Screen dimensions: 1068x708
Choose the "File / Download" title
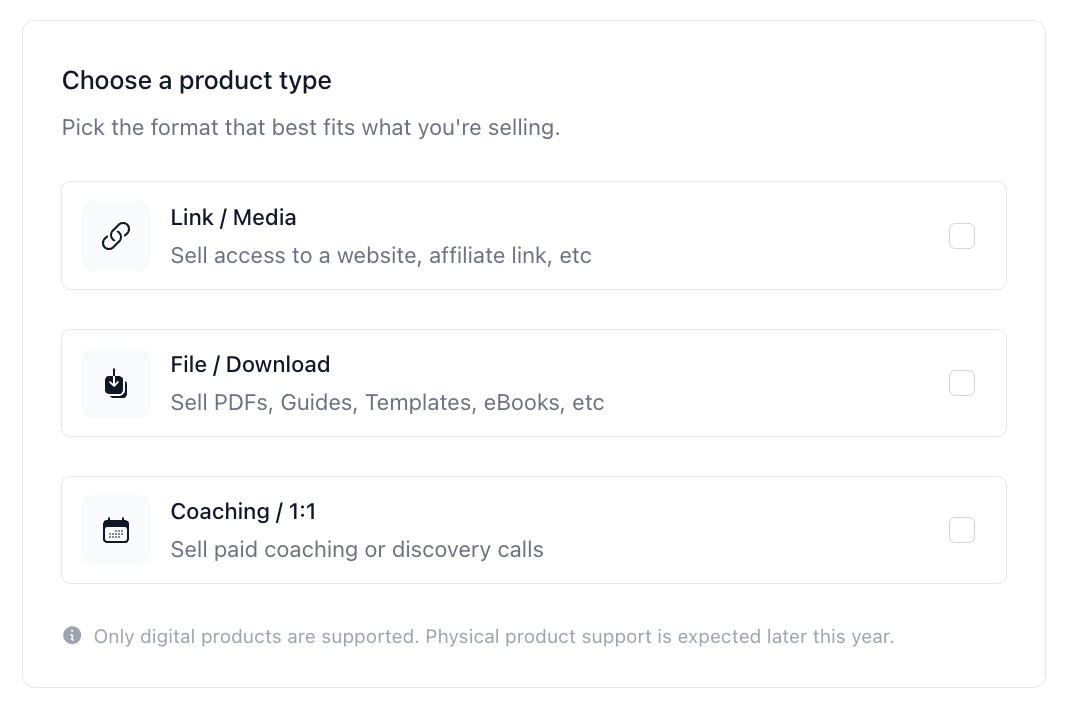[x=250, y=364]
